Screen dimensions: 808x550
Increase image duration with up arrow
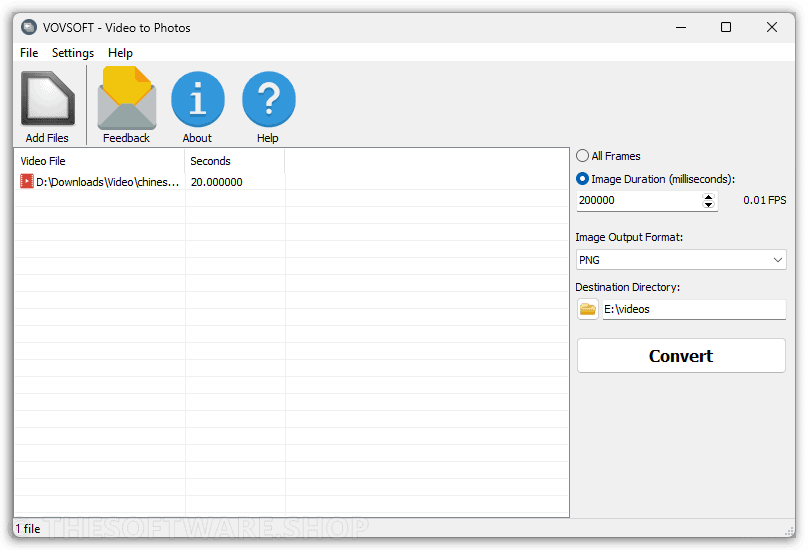(709, 196)
